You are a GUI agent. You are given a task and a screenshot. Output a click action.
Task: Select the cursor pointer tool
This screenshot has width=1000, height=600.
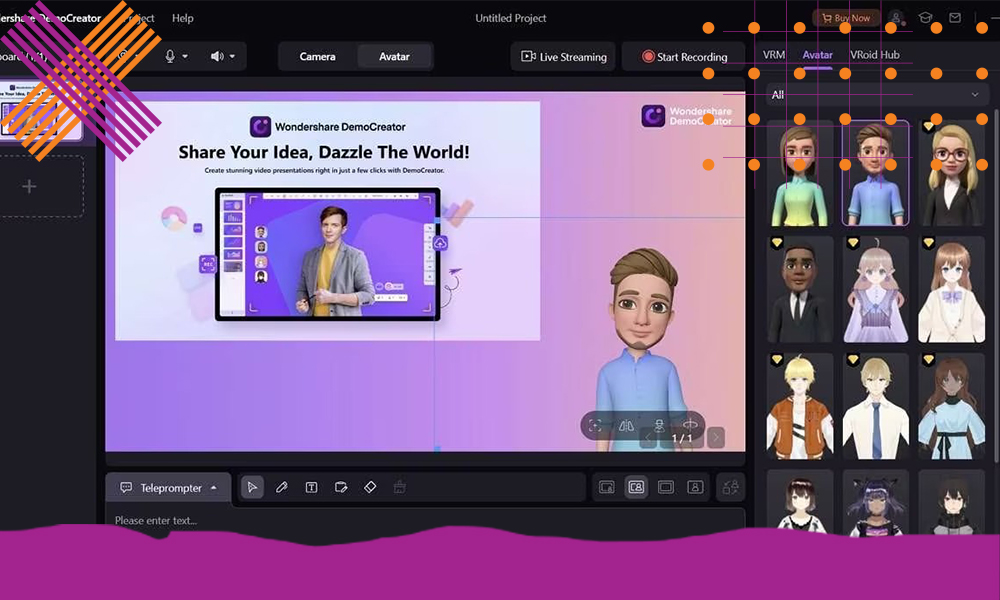(x=252, y=487)
